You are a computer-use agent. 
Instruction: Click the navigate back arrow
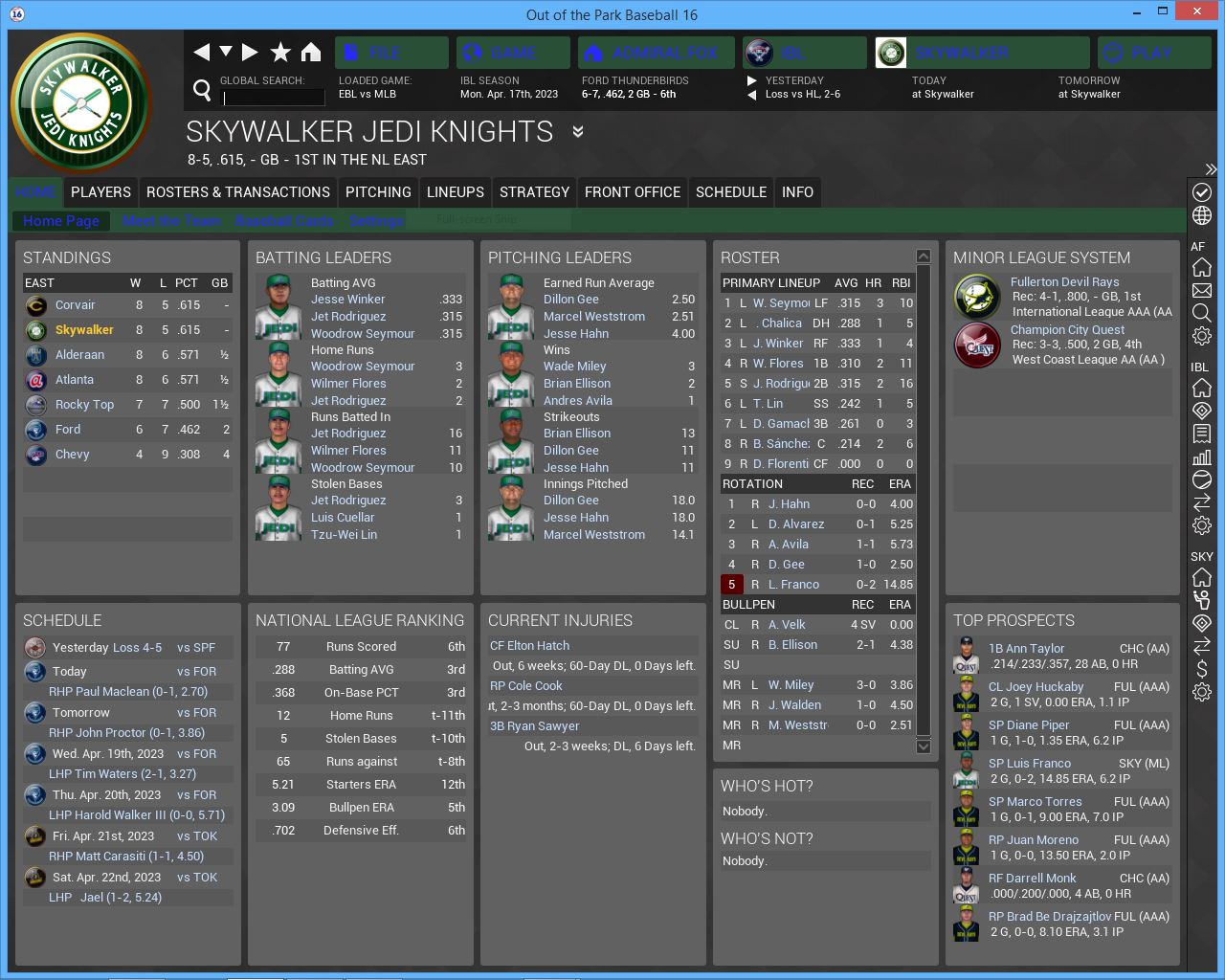tap(201, 53)
